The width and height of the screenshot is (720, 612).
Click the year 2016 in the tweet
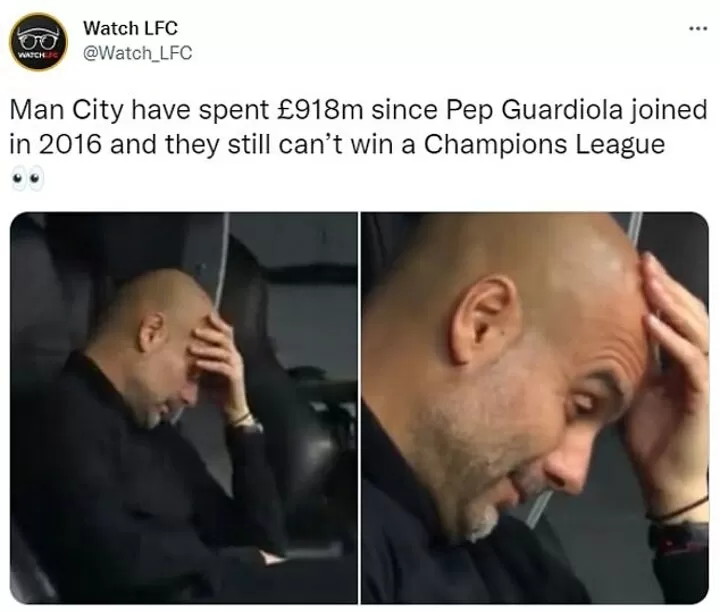tap(68, 145)
